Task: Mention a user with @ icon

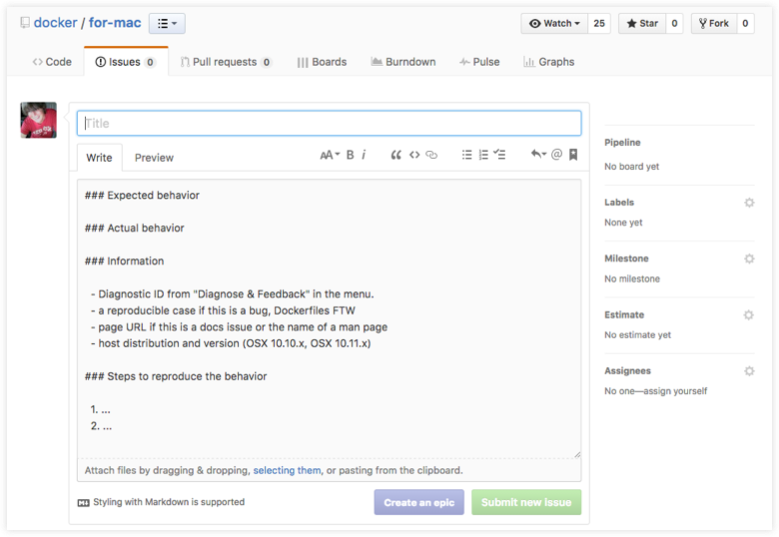Action: coord(557,155)
